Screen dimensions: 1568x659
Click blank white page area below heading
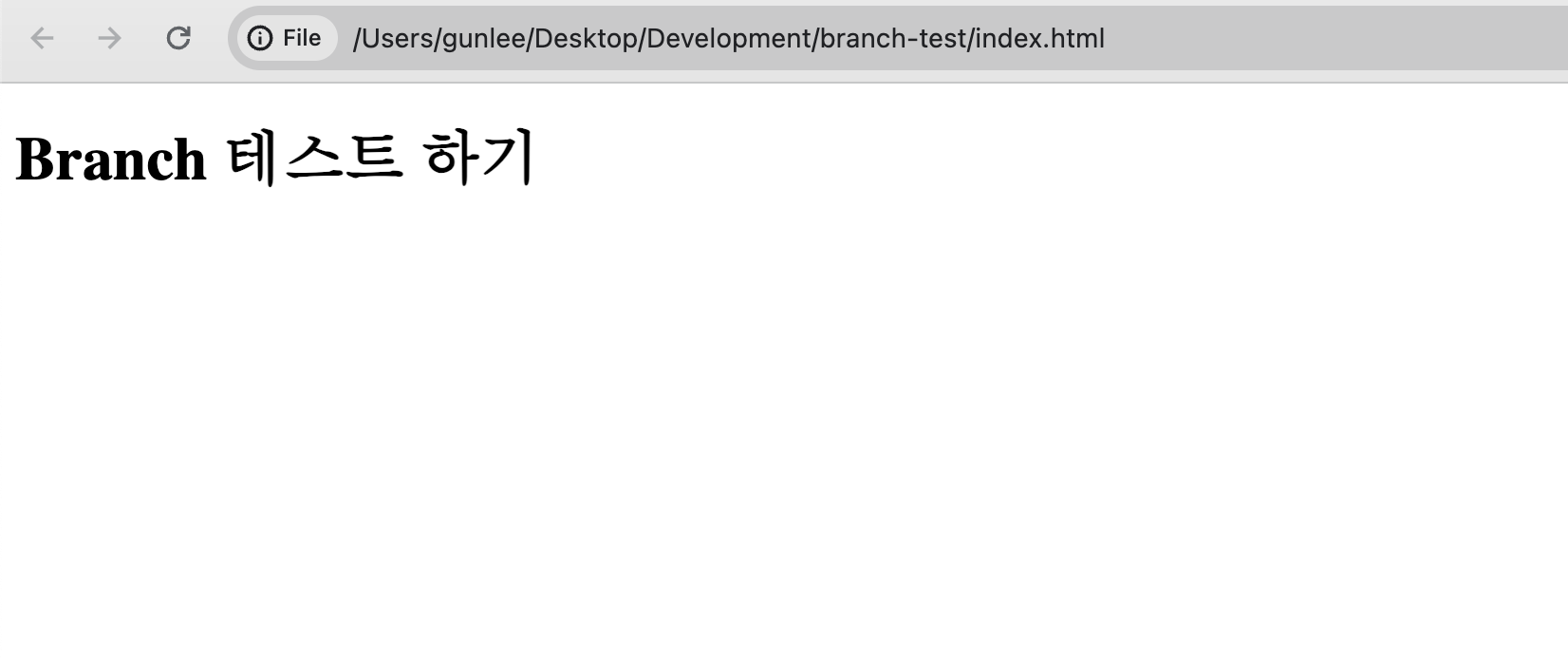(x=784, y=427)
